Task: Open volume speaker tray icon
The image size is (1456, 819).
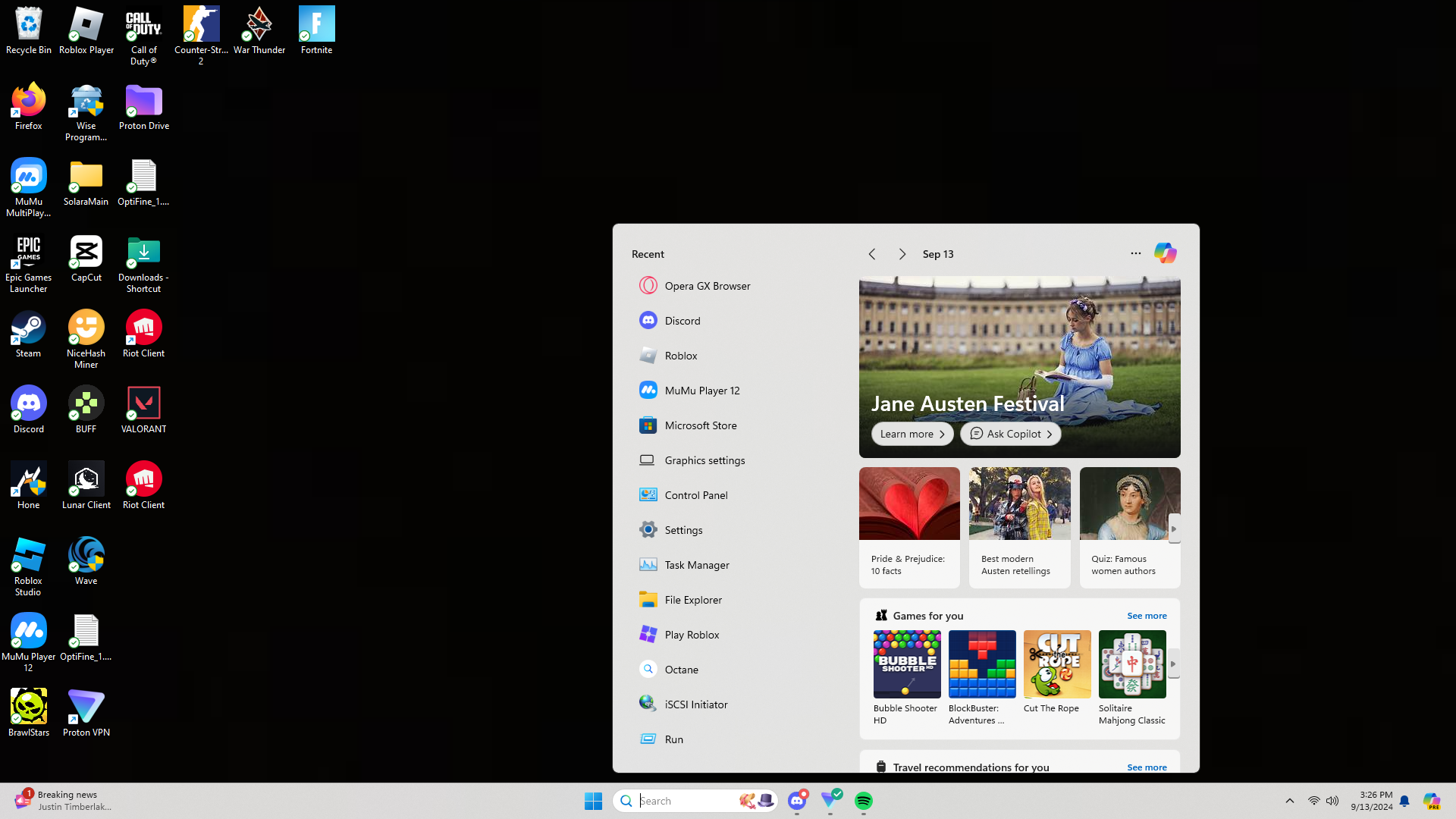Action: tap(1332, 801)
